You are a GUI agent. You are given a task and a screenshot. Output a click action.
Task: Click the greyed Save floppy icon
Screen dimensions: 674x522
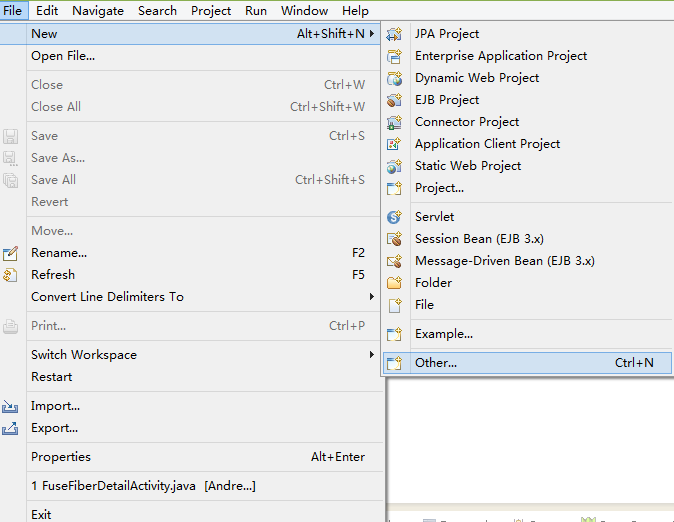click(10, 136)
